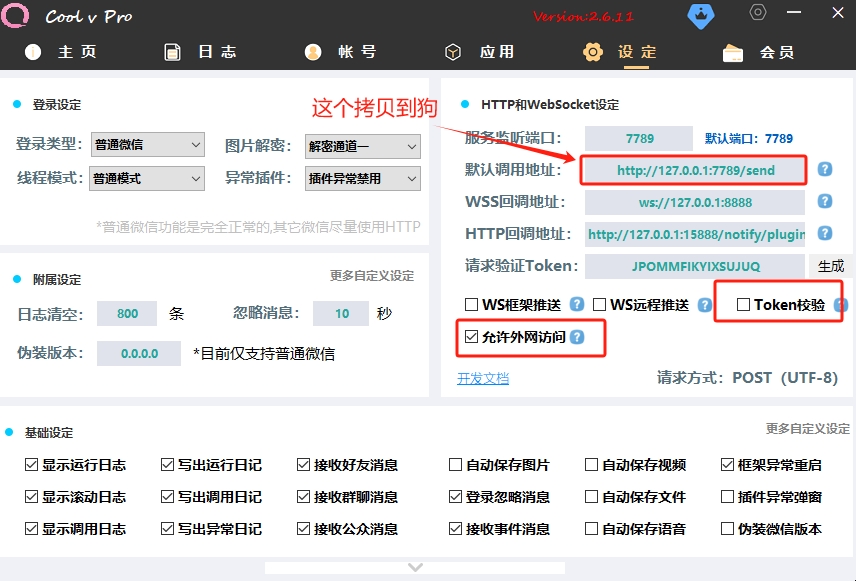The image size is (856, 581).
Task: Expand the 图片解密 dropdown
Action: 362,146
